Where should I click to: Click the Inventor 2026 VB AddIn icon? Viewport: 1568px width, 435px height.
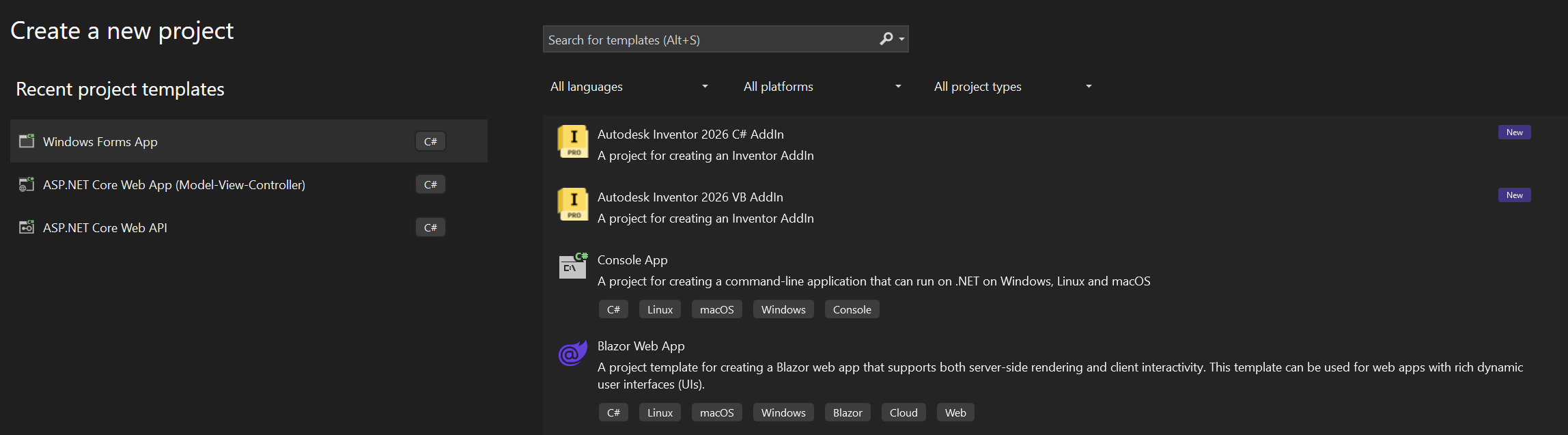(573, 204)
